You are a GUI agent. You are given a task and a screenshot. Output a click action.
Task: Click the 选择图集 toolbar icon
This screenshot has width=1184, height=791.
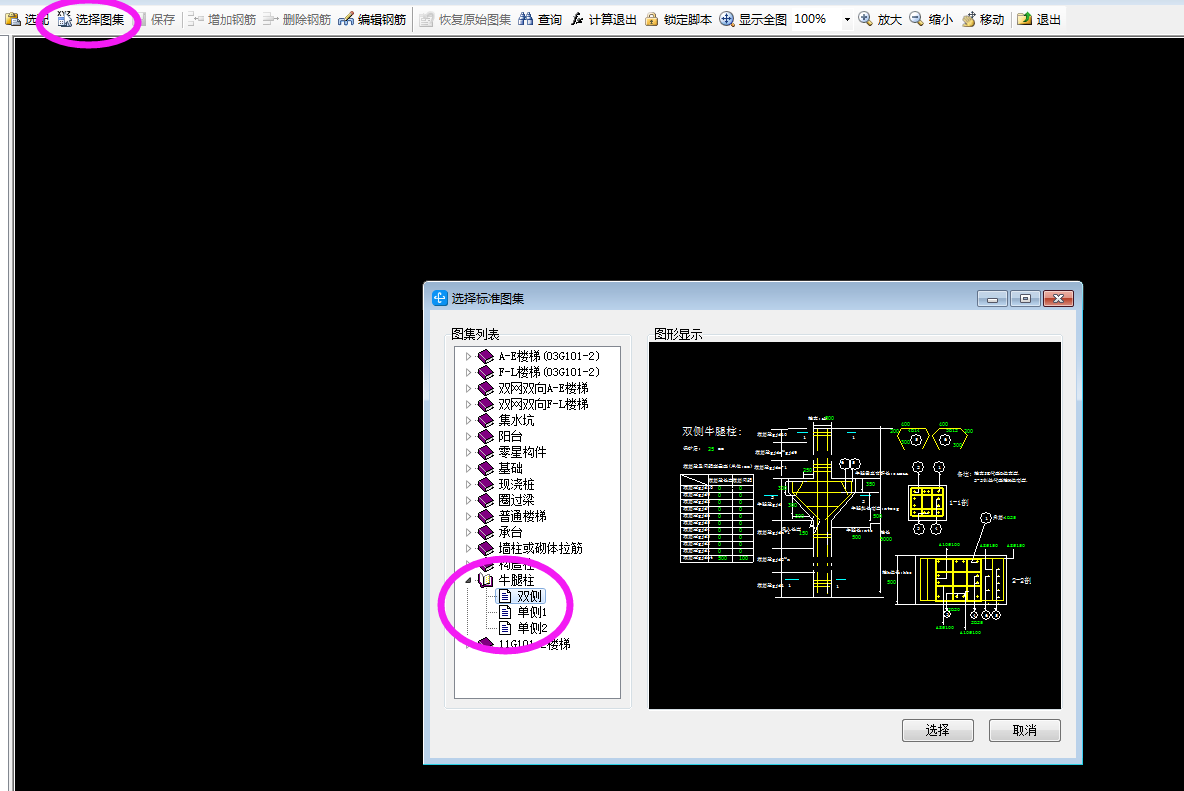(x=64, y=19)
